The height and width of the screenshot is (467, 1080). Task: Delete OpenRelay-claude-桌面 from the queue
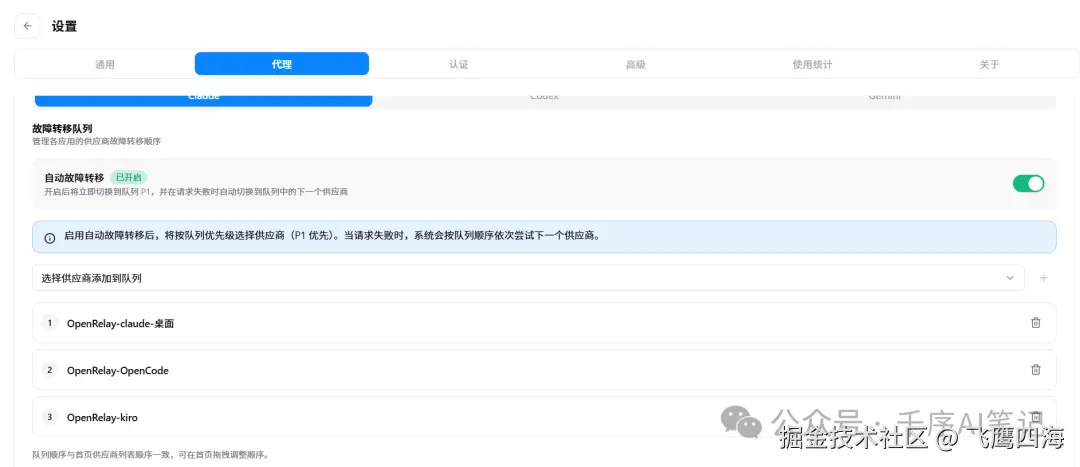pyautogui.click(x=1035, y=322)
